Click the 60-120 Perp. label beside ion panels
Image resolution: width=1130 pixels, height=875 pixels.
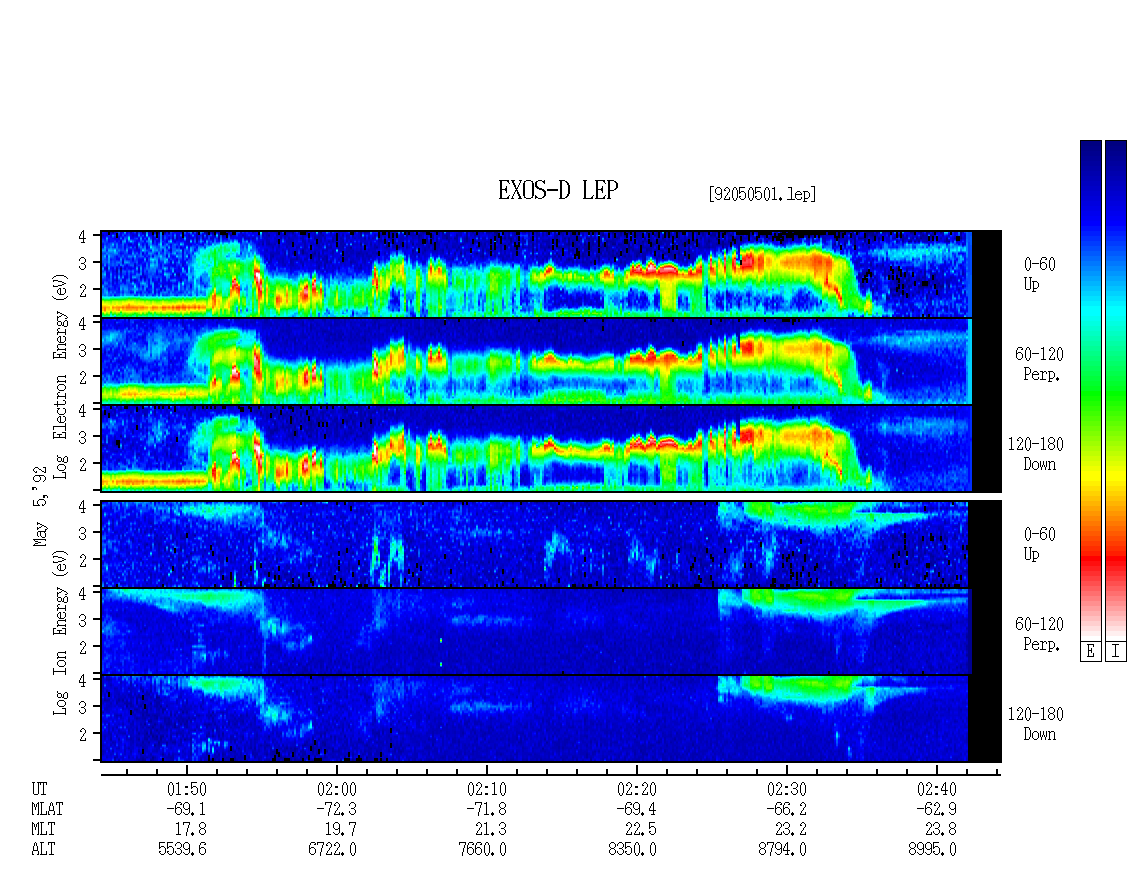click(1039, 634)
